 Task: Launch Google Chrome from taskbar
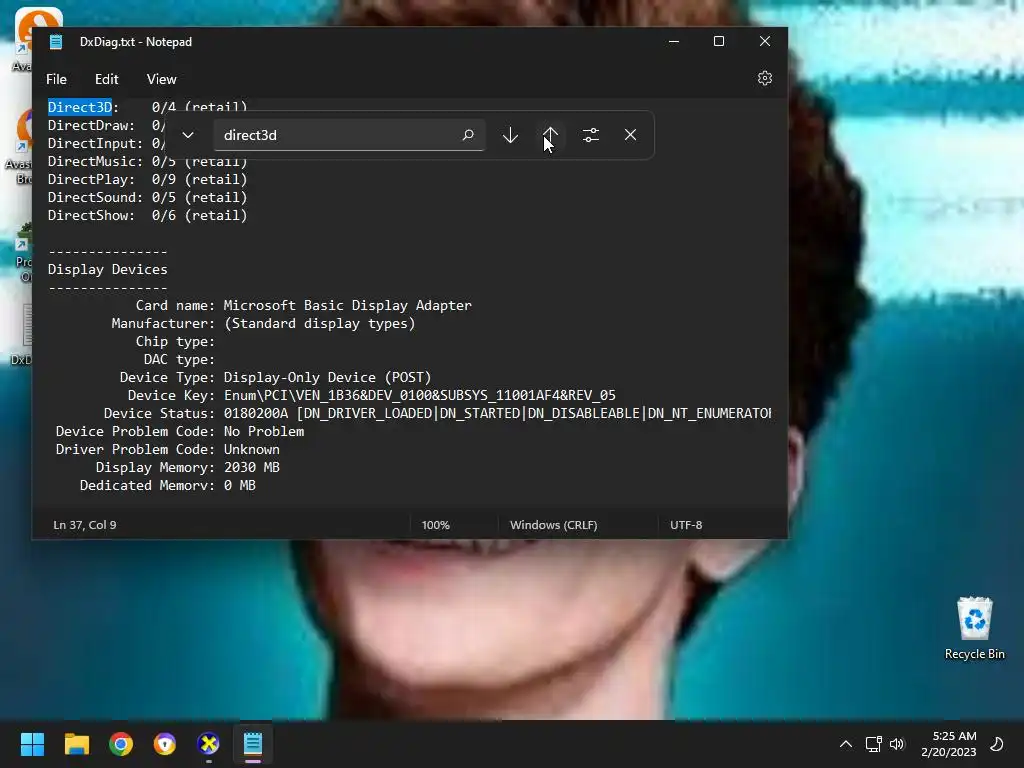pyautogui.click(x=121, y=744)
